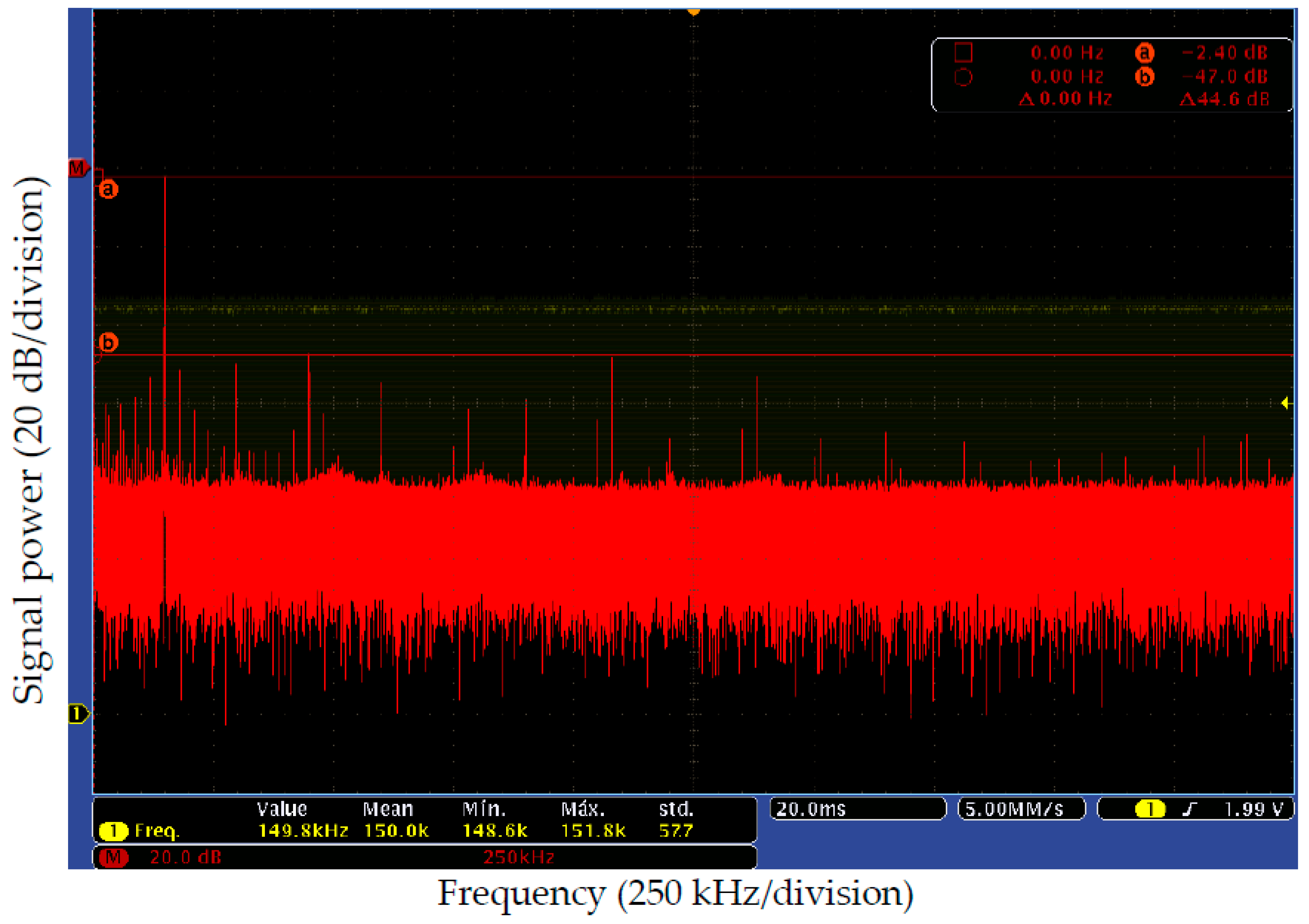Click the red M math reference marker

coord(78,168)
